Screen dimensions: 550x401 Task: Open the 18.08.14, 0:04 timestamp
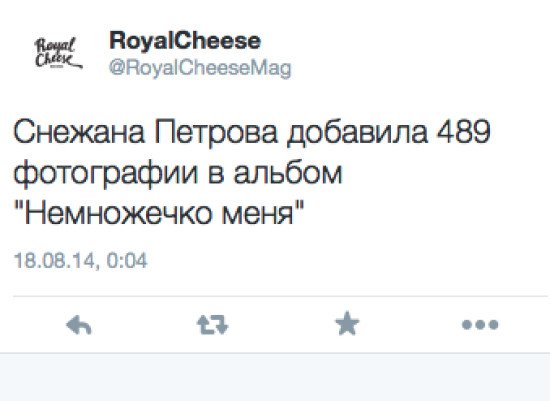80,261
